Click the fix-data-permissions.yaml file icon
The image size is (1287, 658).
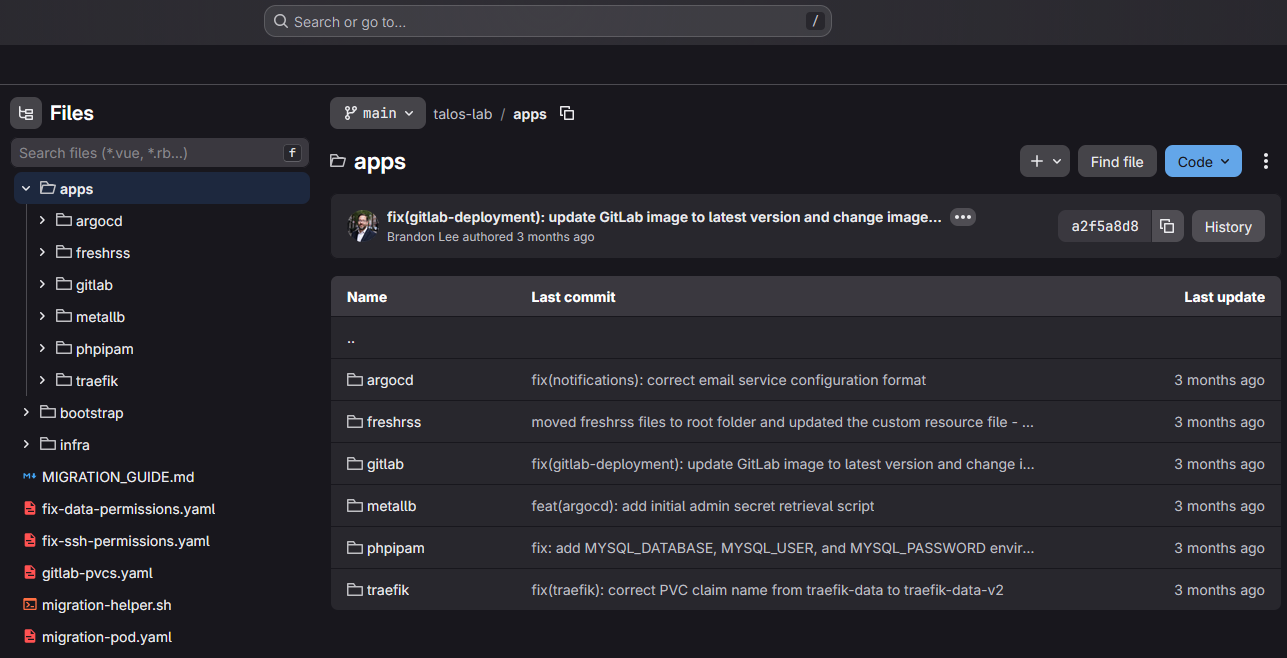pyautogui.click(x=30, y=509)
